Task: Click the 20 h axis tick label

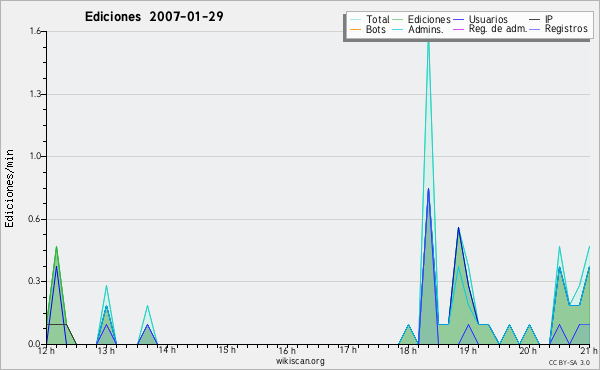Action: click(528, 351)
